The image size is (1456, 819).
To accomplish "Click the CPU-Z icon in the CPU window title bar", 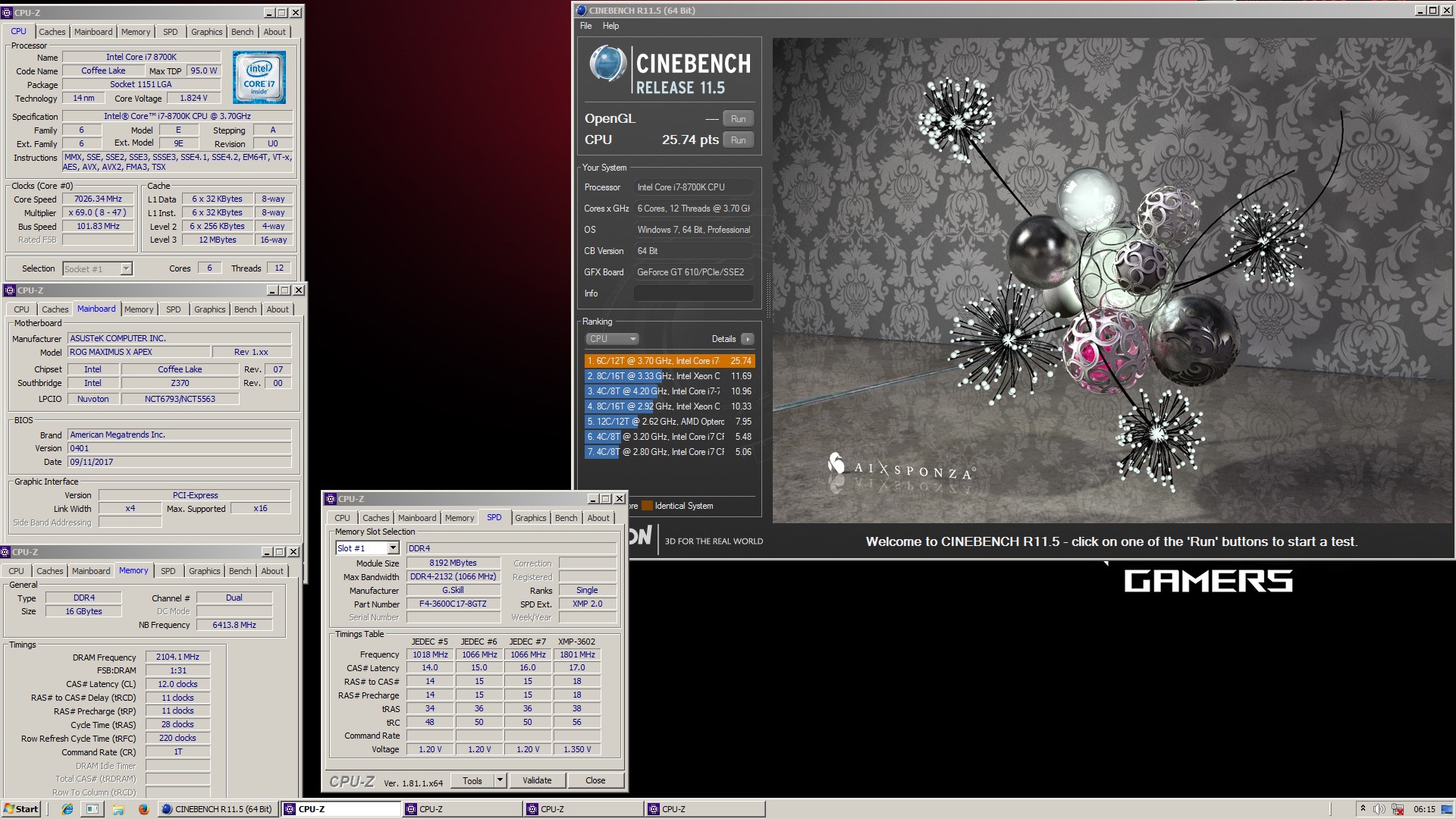I will 7,12.
